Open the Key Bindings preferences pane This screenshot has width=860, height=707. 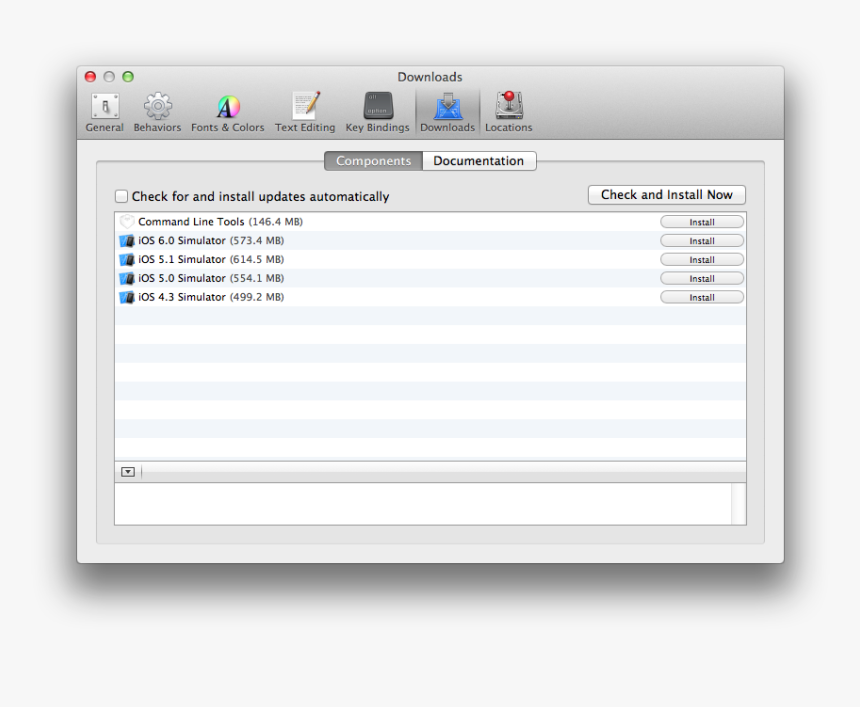[x=377, y=110]
